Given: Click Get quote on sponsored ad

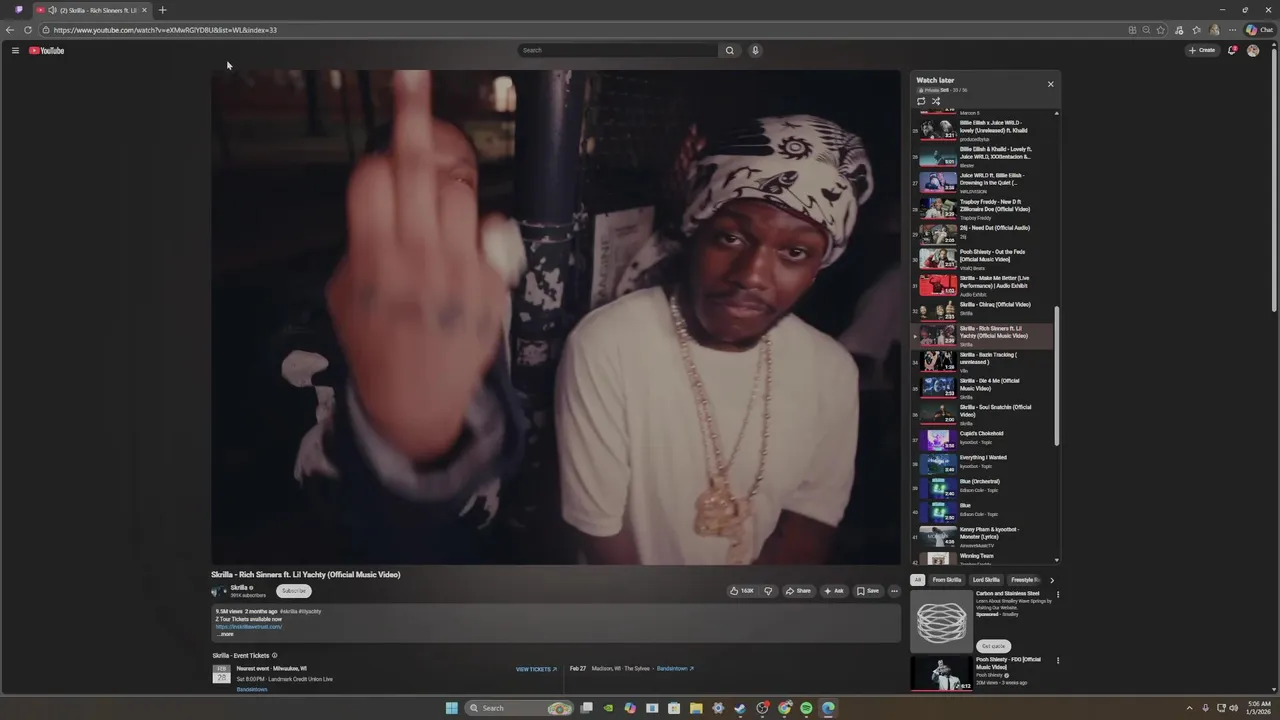Looking at the screenshot, I should [x=993, y=646].
